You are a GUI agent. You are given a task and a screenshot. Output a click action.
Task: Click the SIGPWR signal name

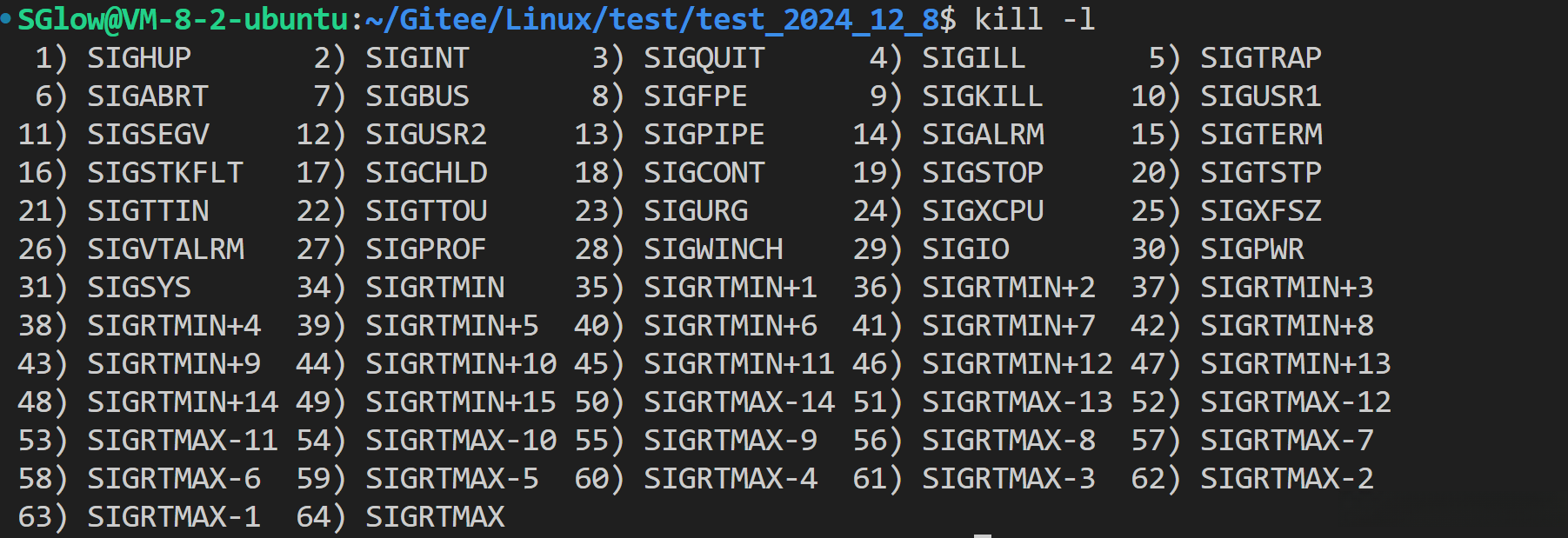pyautogui.click(x=1252, y=249)
